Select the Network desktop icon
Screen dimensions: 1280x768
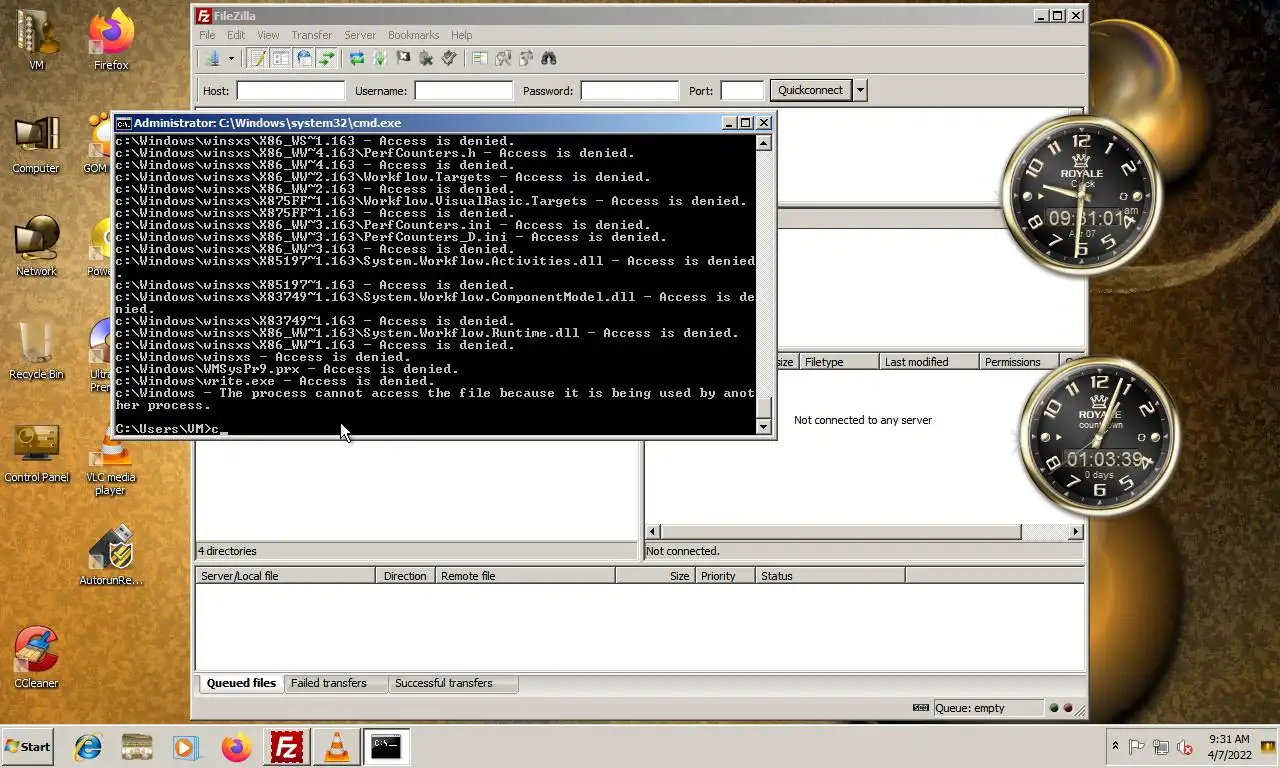[x=36, y=246]
